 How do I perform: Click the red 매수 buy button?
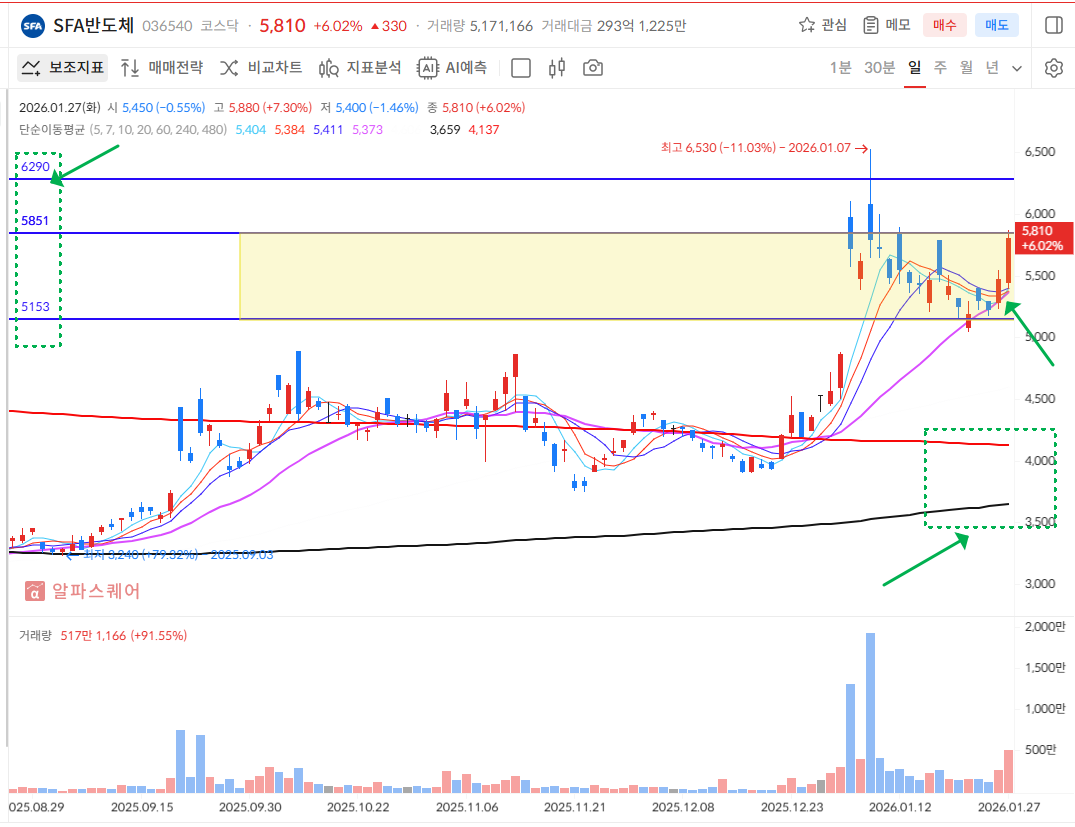[944, 25]
